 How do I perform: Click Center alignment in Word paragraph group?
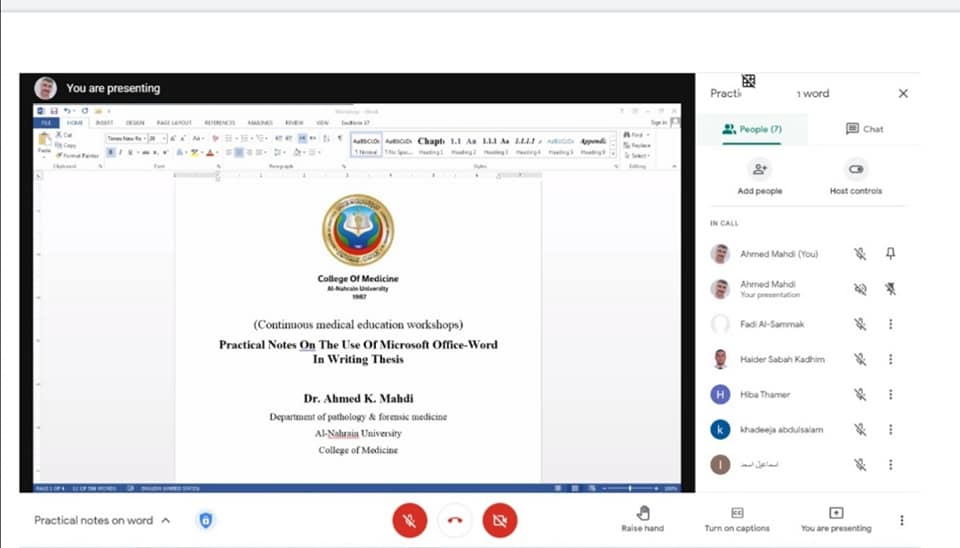pos(239,152)
